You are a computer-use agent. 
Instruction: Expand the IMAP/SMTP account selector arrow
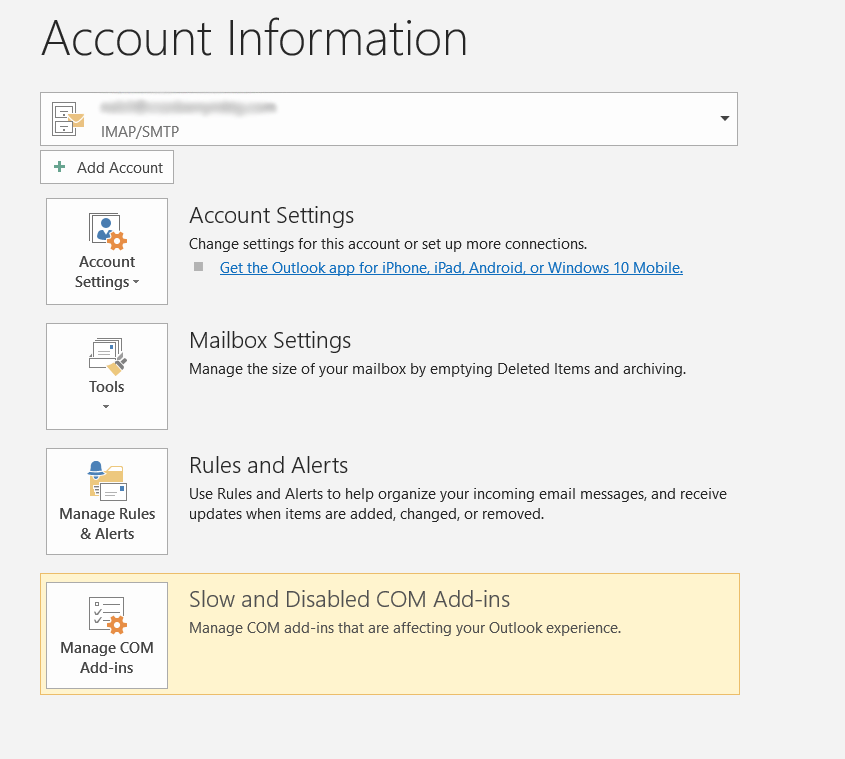pos(725,118)
